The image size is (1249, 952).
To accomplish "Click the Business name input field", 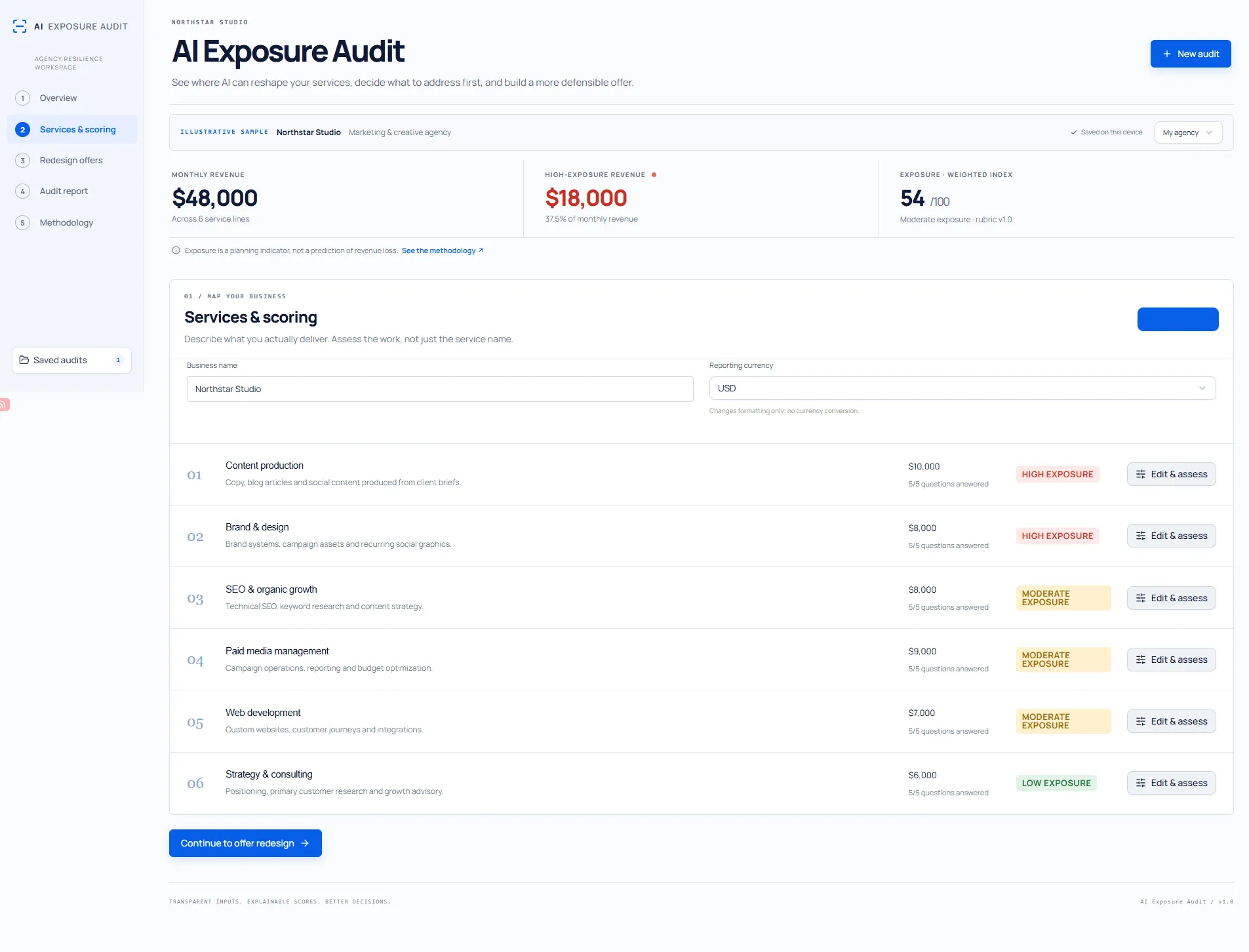I will pyautogui.click(x=440, y=389).
